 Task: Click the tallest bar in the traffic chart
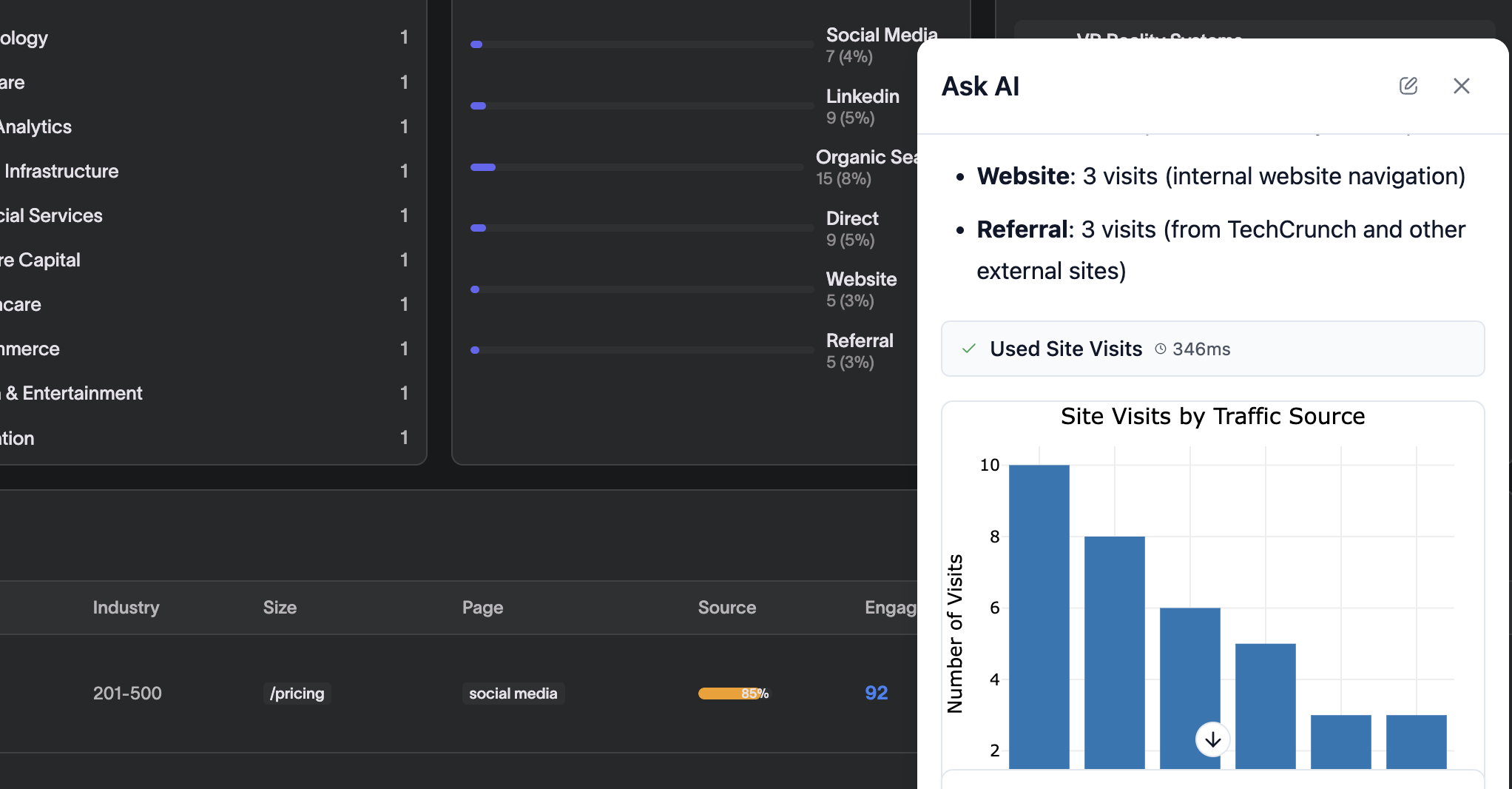(1039, 617)
